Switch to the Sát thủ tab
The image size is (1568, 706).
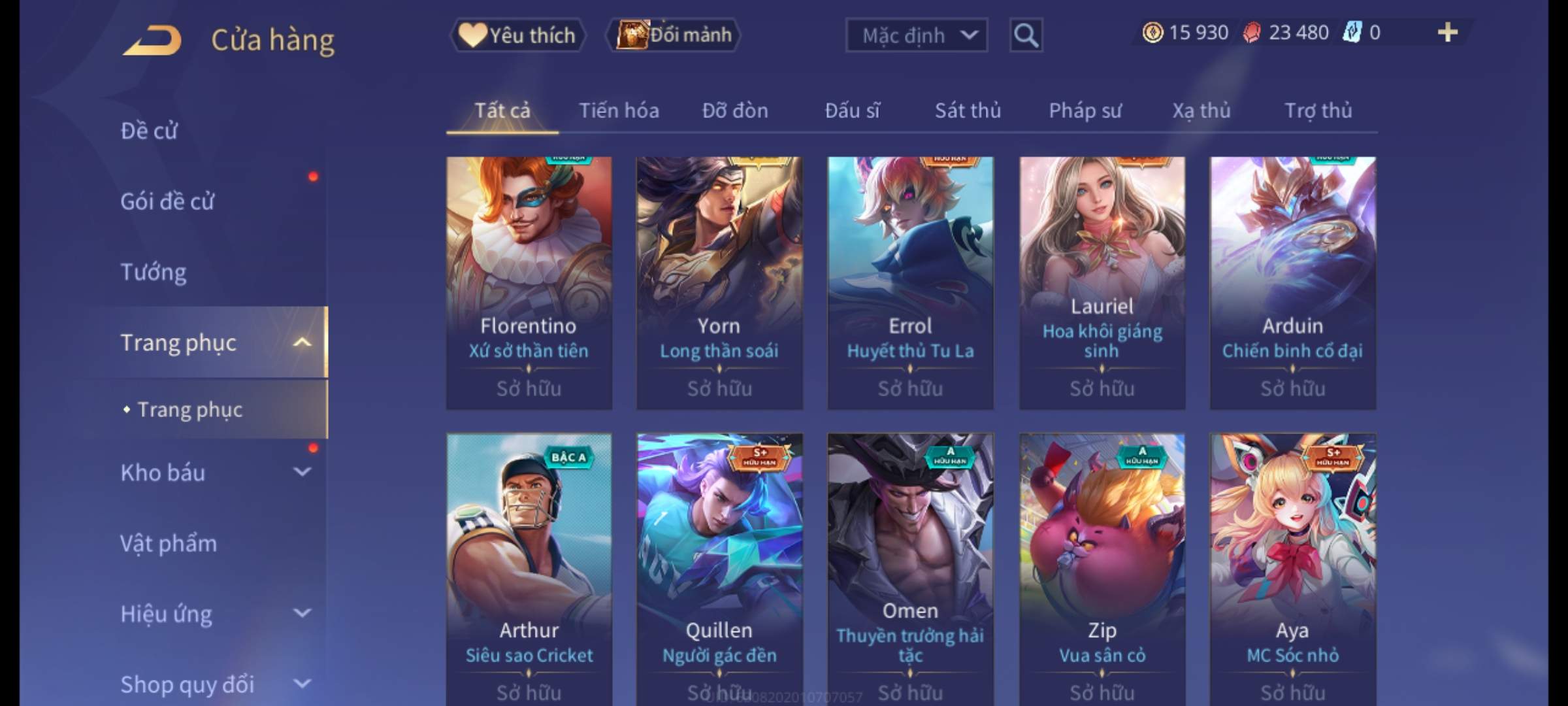tap(968, 110)
